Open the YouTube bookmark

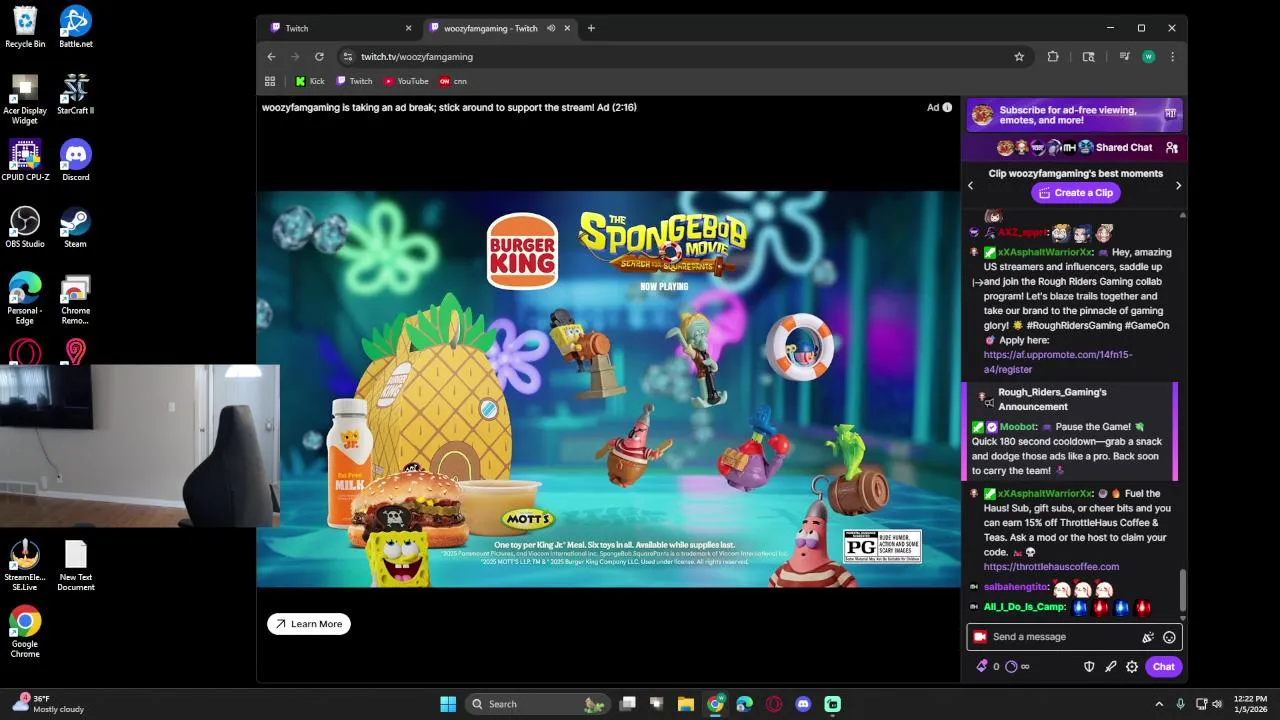(x=406, y=81)
